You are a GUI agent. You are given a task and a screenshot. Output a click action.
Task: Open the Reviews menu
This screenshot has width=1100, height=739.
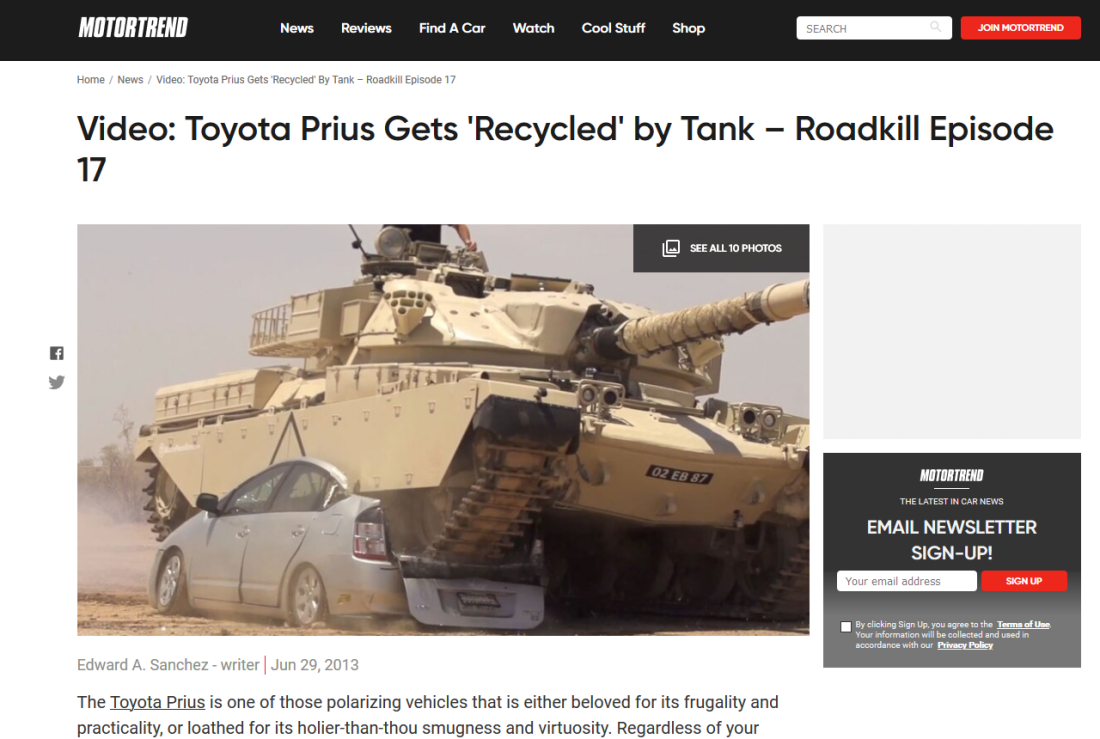pos(366,28)
